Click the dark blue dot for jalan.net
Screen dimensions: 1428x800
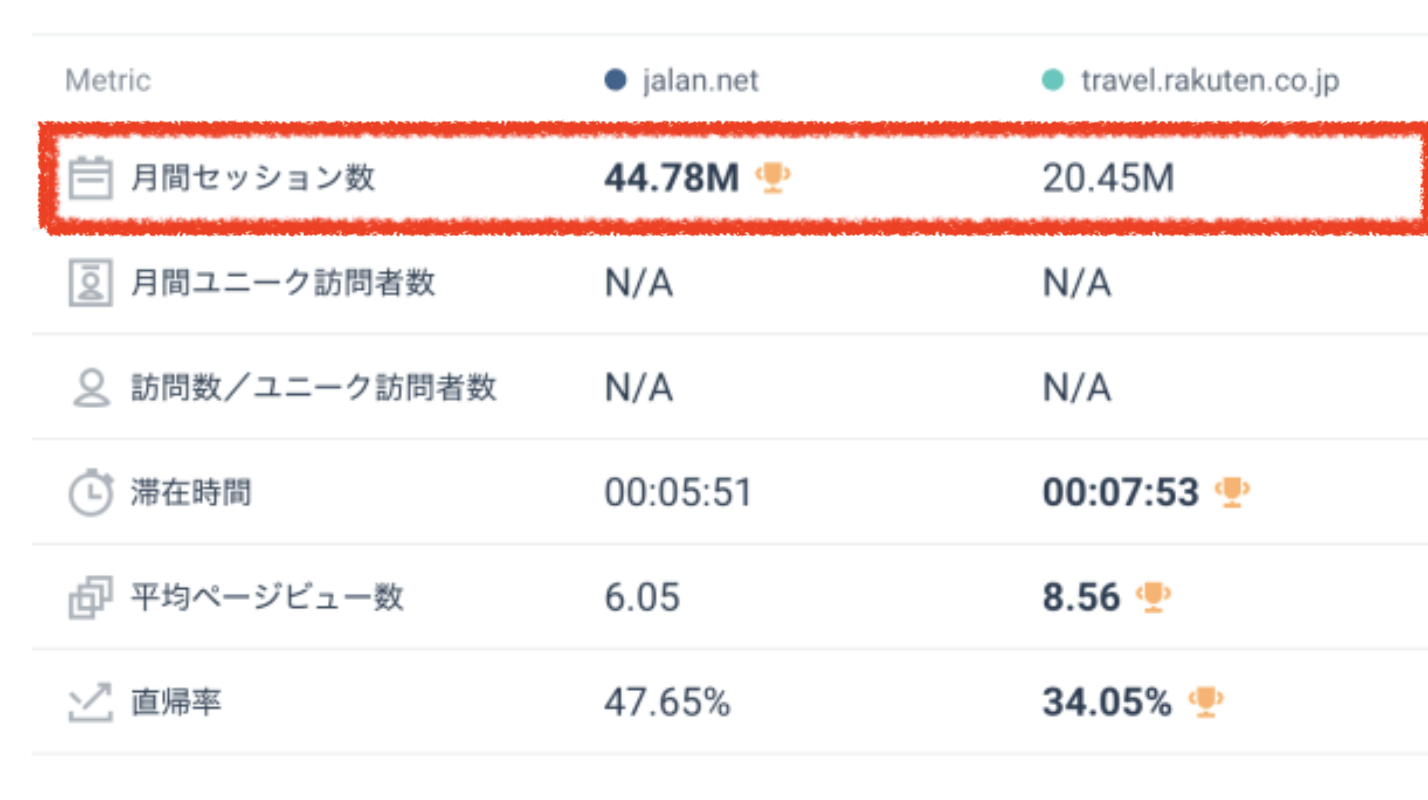pos(616,80)
